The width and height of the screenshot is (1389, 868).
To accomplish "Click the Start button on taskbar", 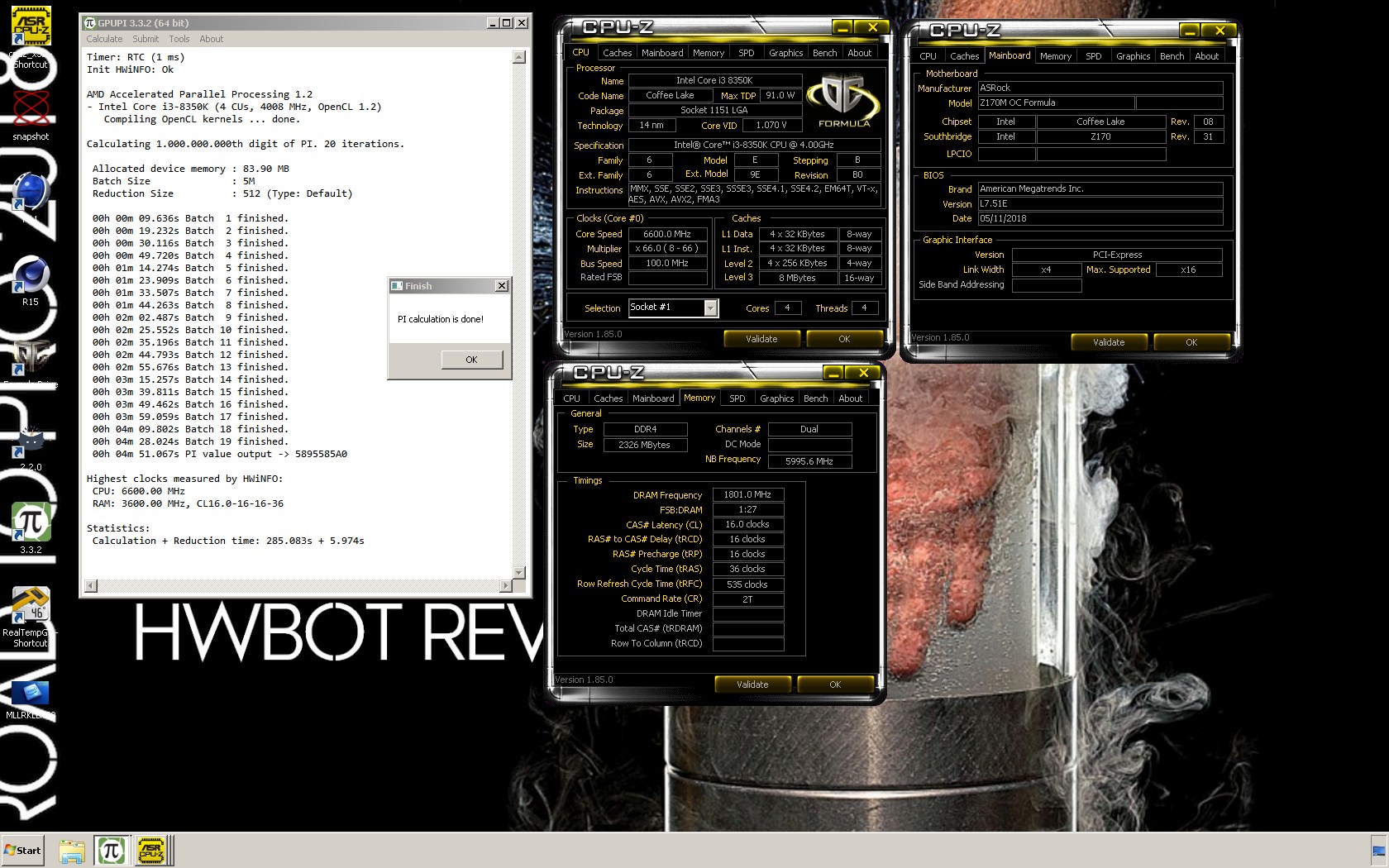I will tap(22, 850).
